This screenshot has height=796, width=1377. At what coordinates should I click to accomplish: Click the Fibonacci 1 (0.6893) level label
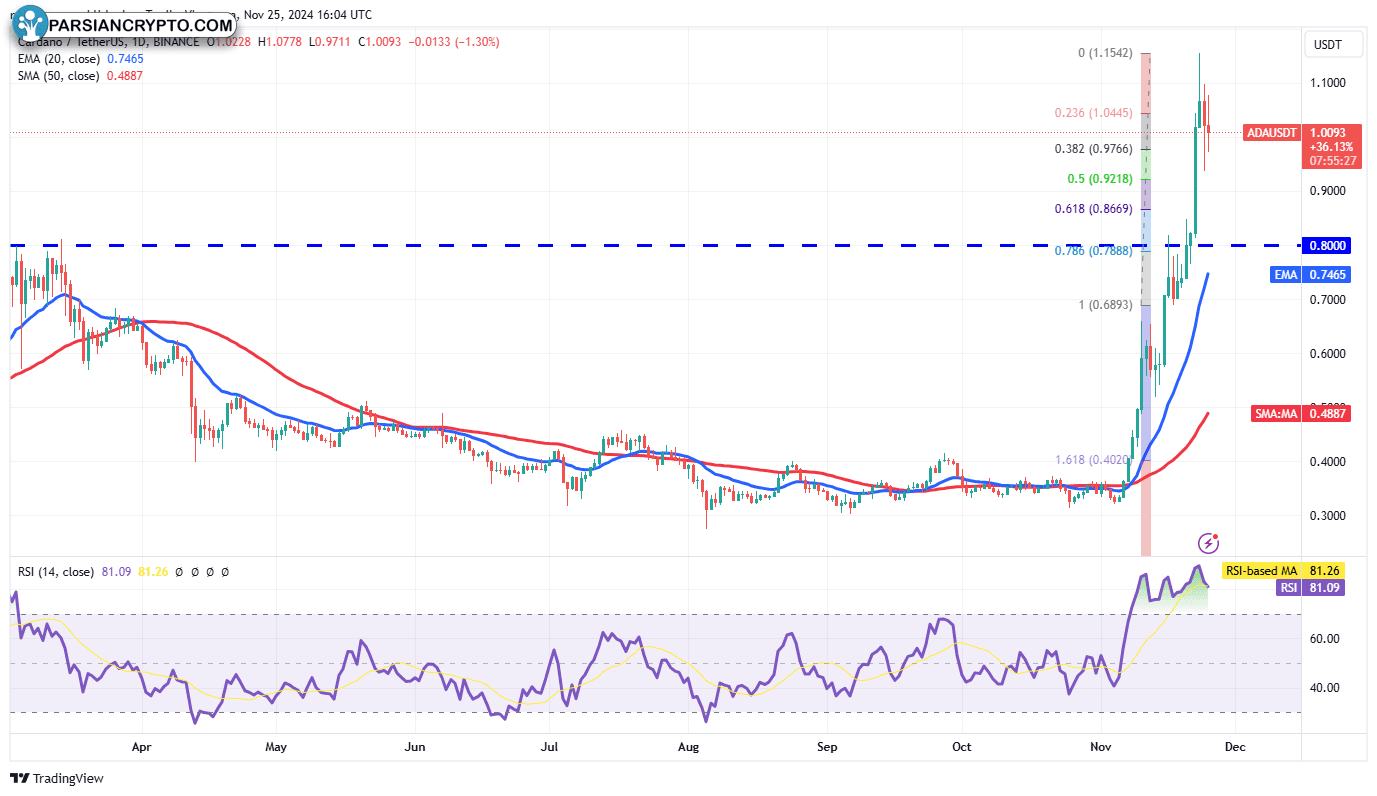pos(1106,305)
